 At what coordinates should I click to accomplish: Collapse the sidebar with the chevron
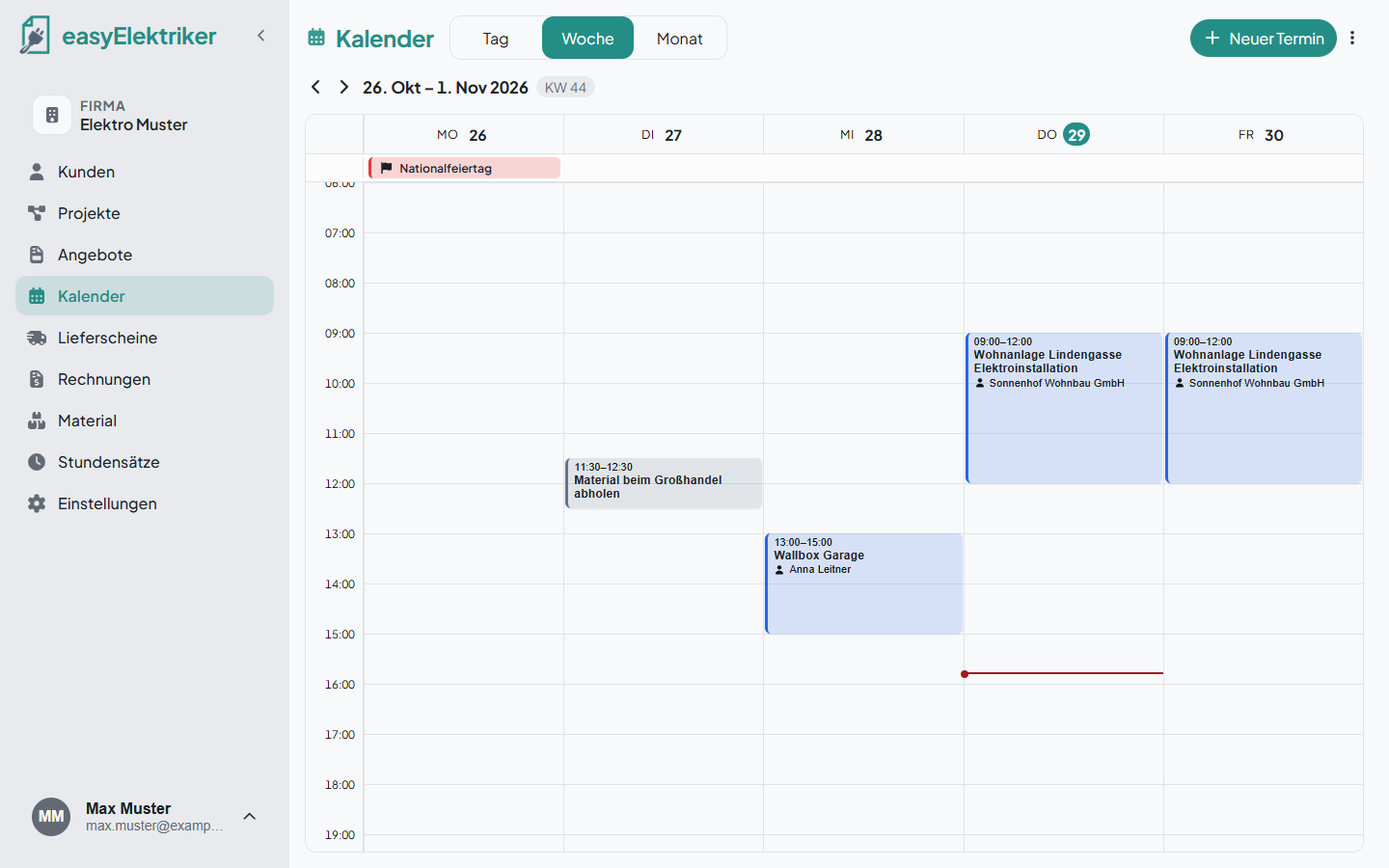(260, 36)
